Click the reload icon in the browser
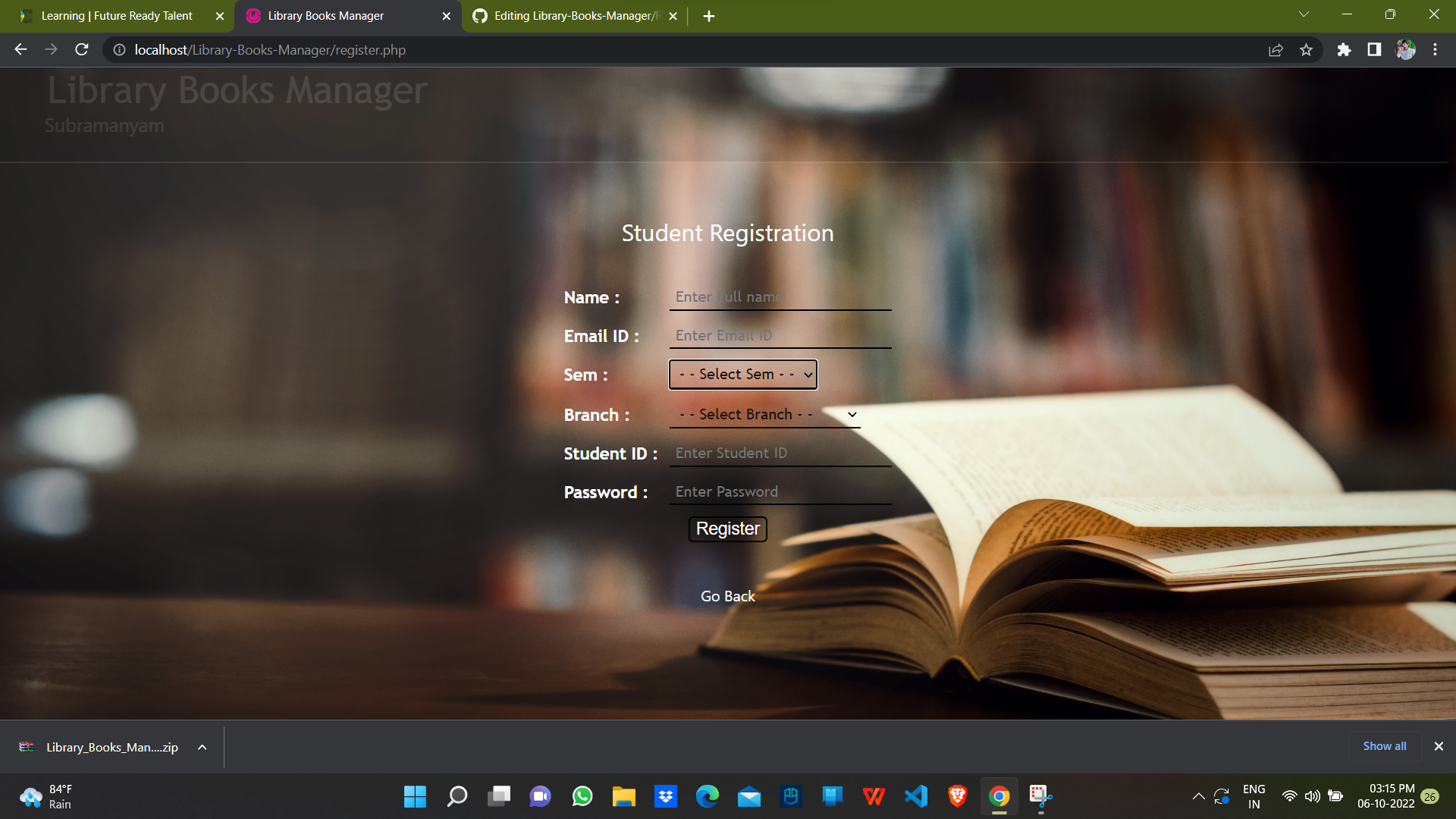Viewport: 1456px width, 819px height. 81,49
